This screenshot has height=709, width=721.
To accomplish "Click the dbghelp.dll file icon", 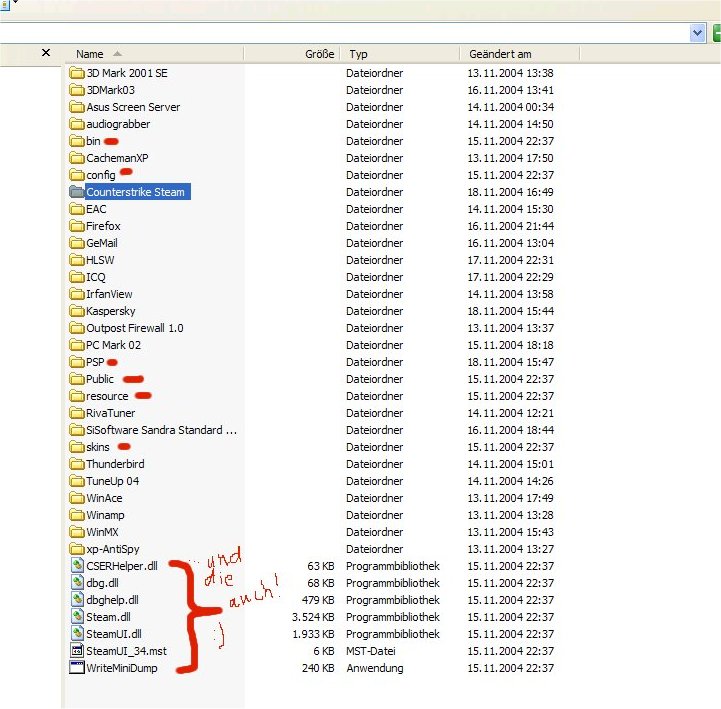I will [77, 600].
